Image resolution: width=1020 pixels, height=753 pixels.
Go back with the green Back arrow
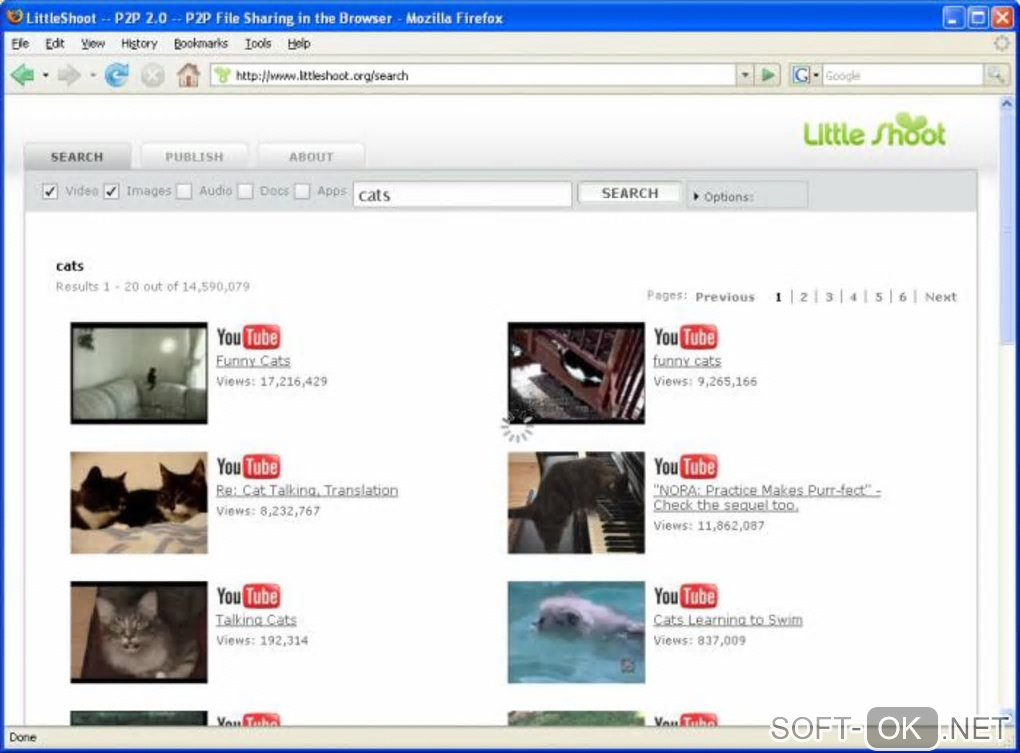(23, 75)
